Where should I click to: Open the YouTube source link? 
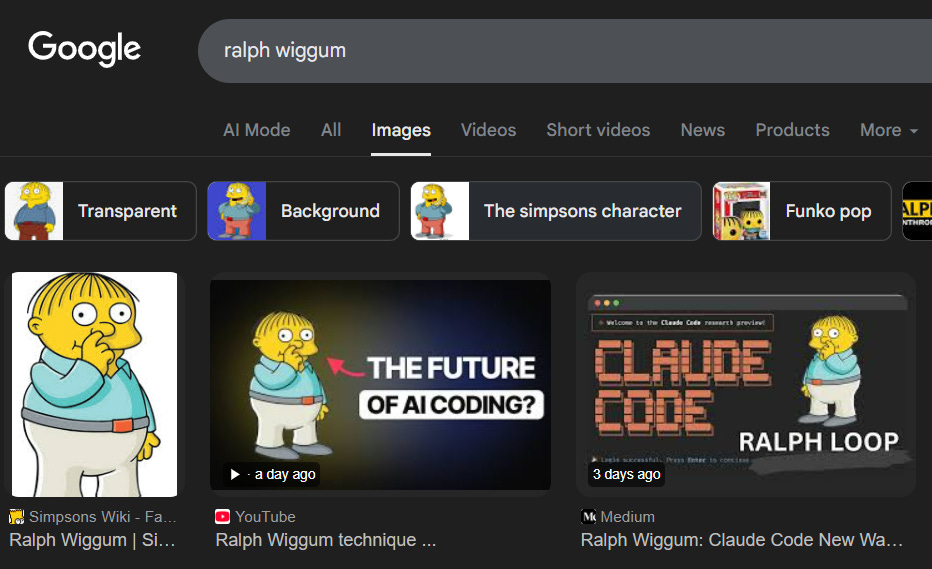265,517
